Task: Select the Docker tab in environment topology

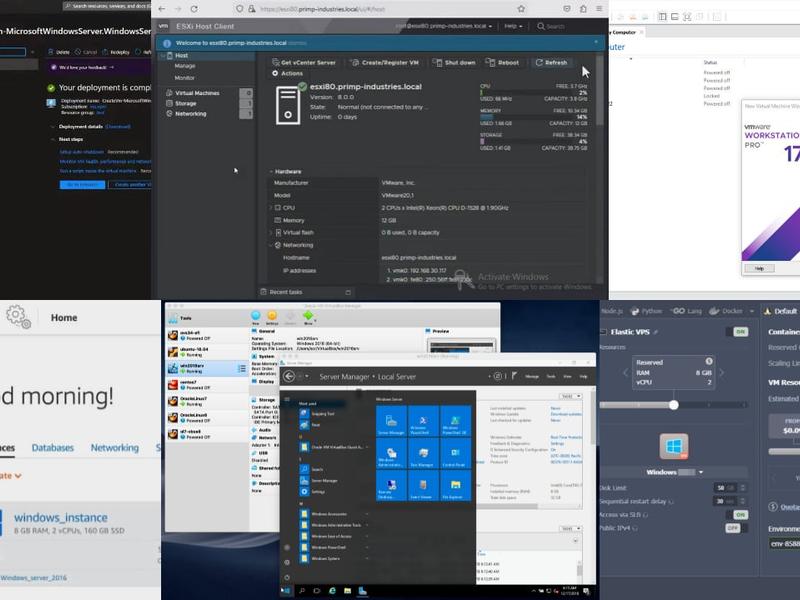Action: [728, 311]
